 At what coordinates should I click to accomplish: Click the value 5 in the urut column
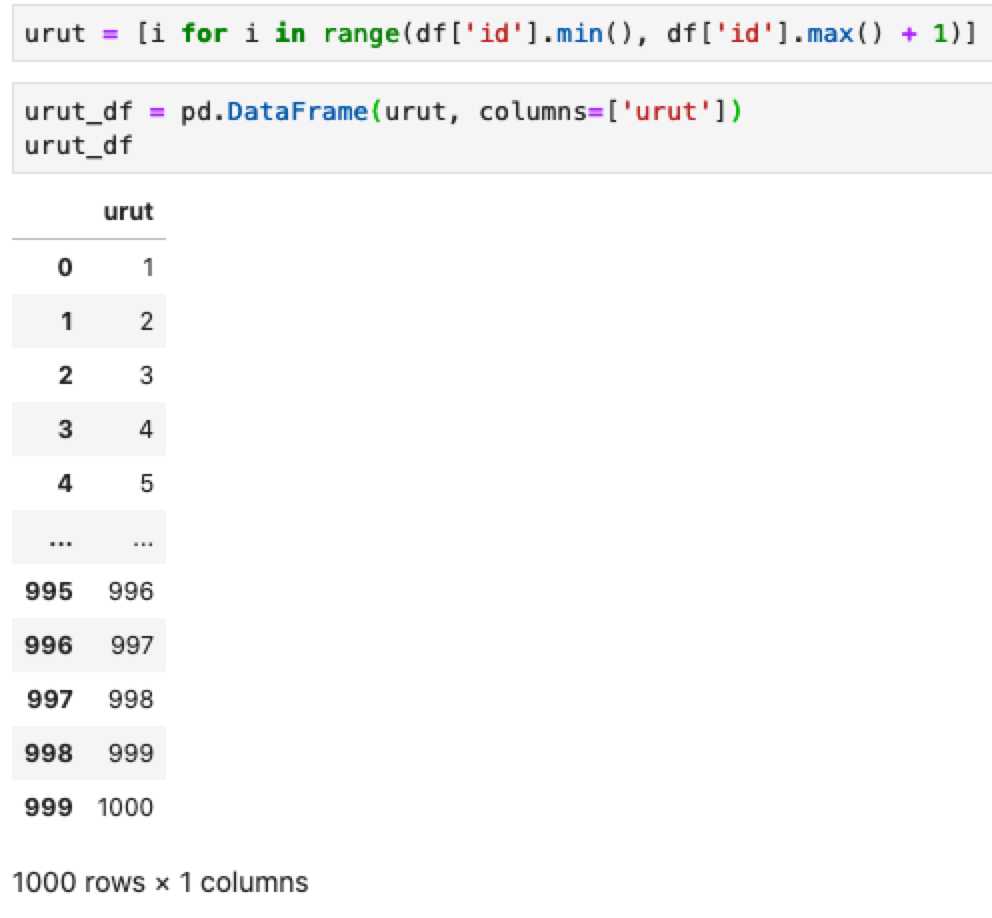tap(146, 483)
